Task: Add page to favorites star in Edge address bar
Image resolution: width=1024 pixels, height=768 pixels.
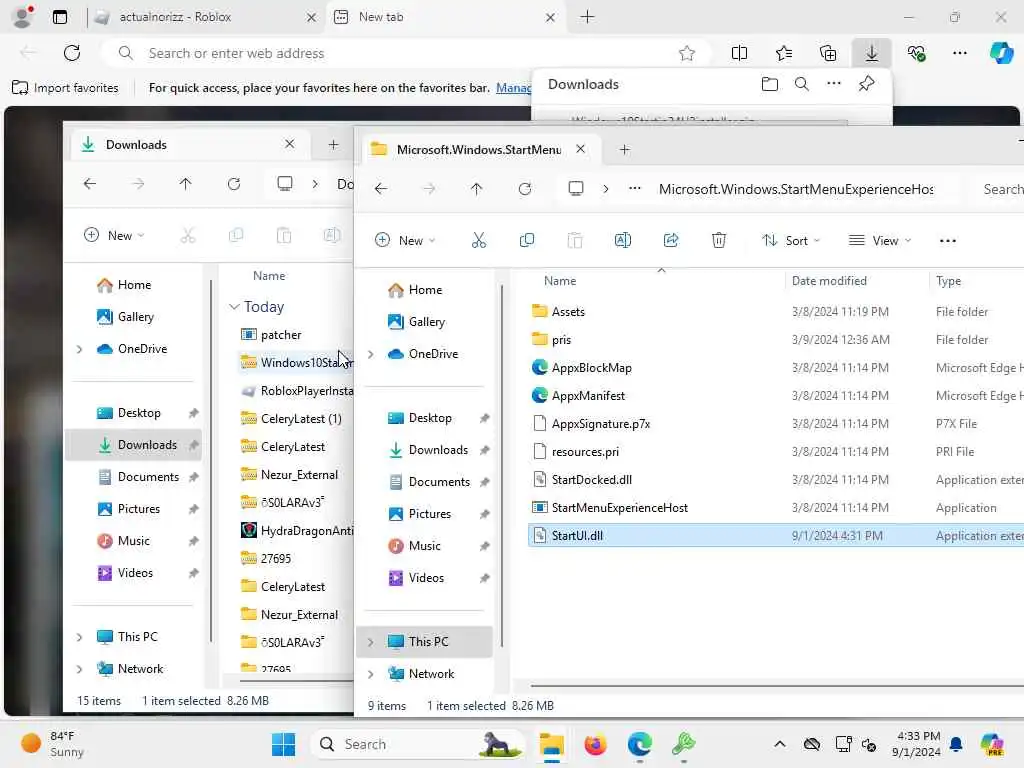Action: 686,54
